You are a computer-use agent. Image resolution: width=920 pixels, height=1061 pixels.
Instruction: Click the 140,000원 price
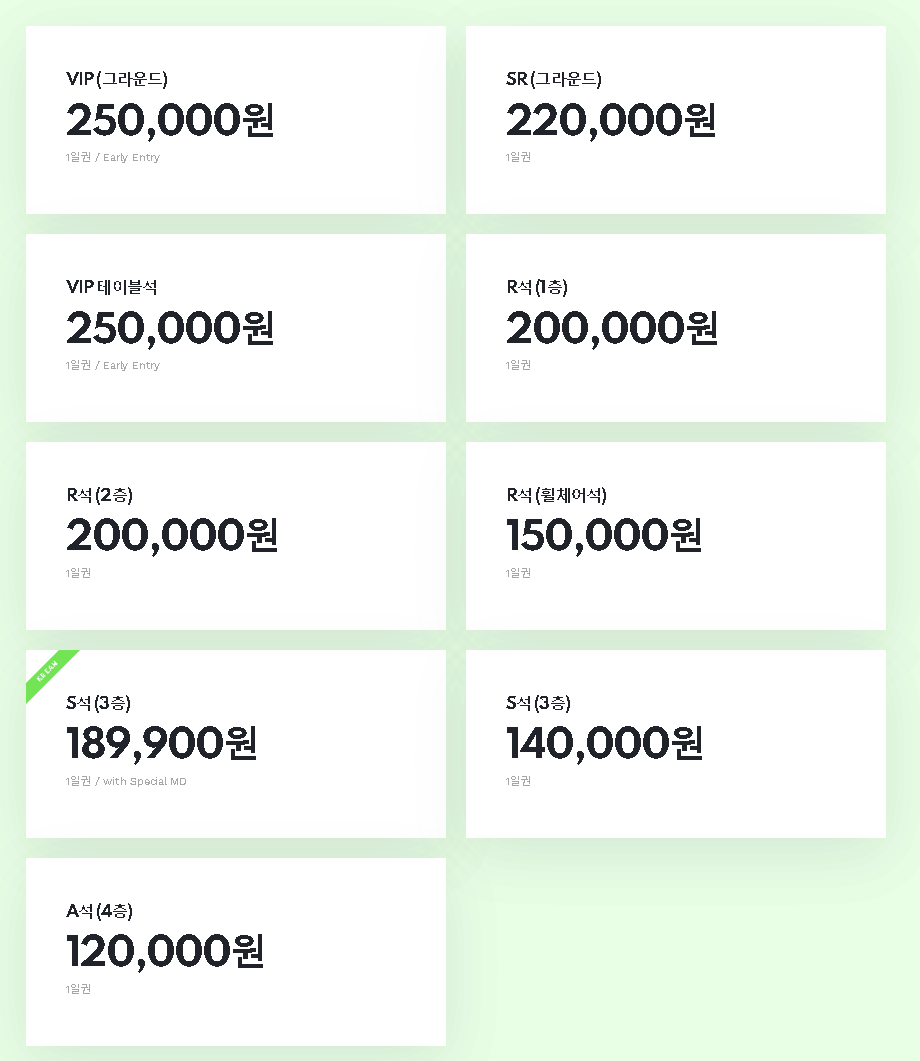click(x=604, y=743)
